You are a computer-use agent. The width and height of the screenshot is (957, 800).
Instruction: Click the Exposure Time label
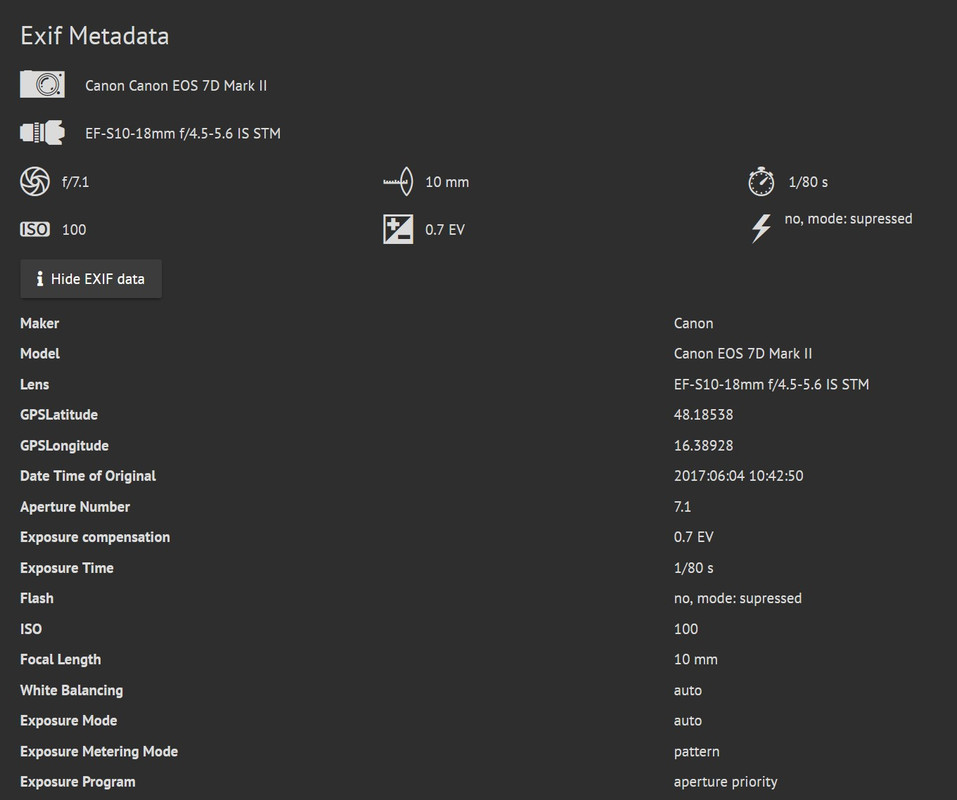click(x=67, y=568)
